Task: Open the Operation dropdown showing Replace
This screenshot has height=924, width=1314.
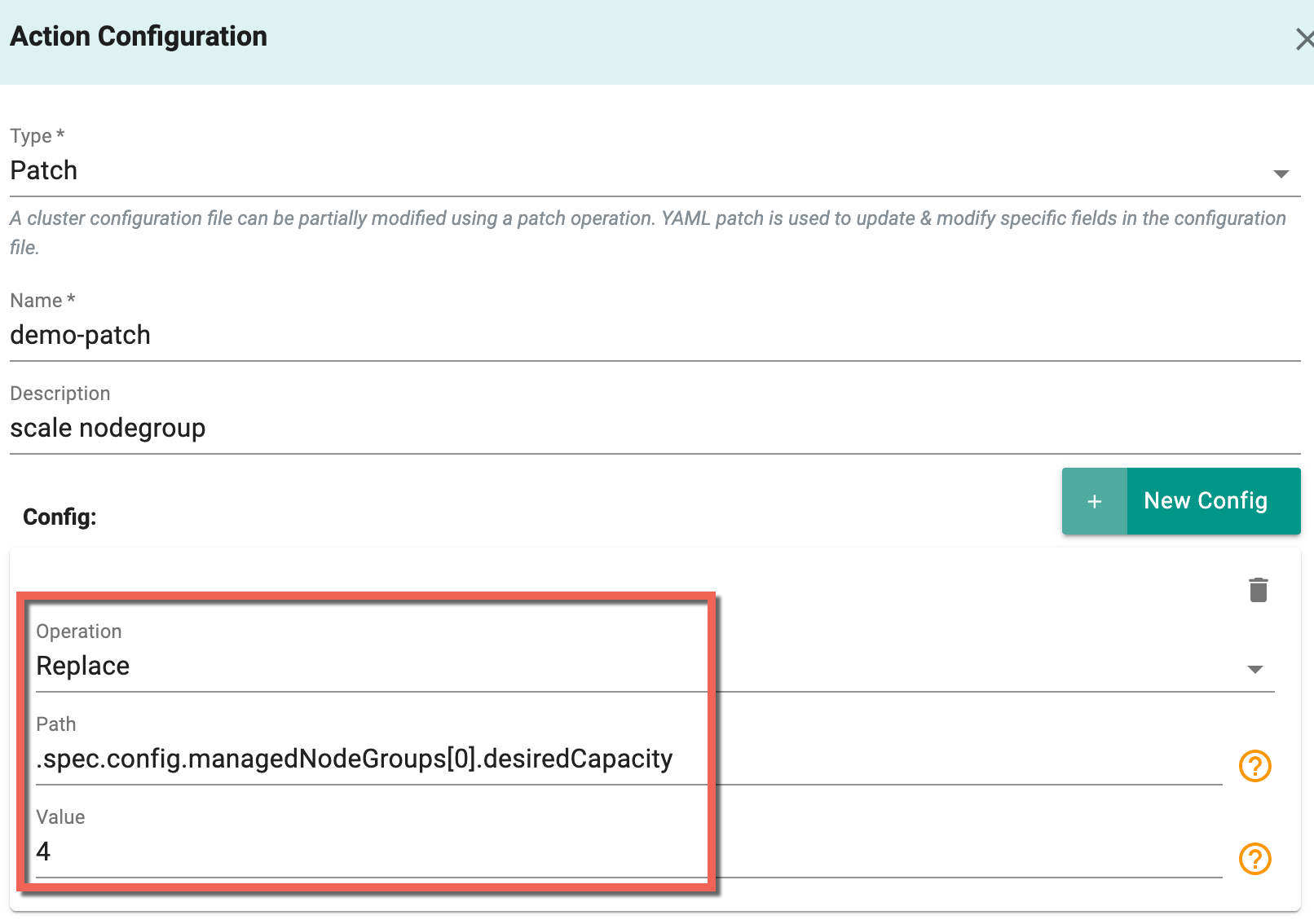Action: pyautogui.click(x=655, y=667)
